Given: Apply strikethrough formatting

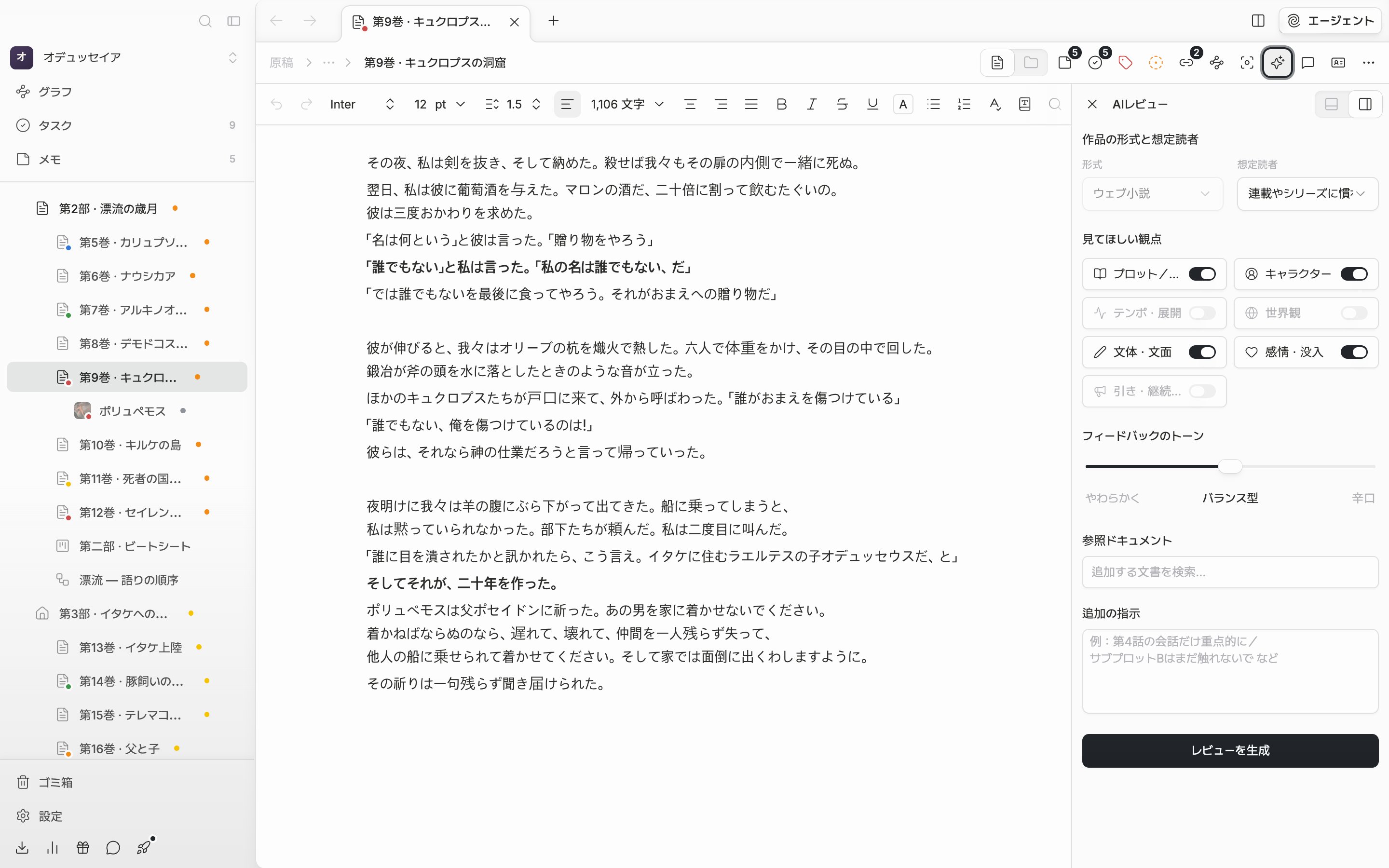Looking at the screenshot, I should click(842, 104).
